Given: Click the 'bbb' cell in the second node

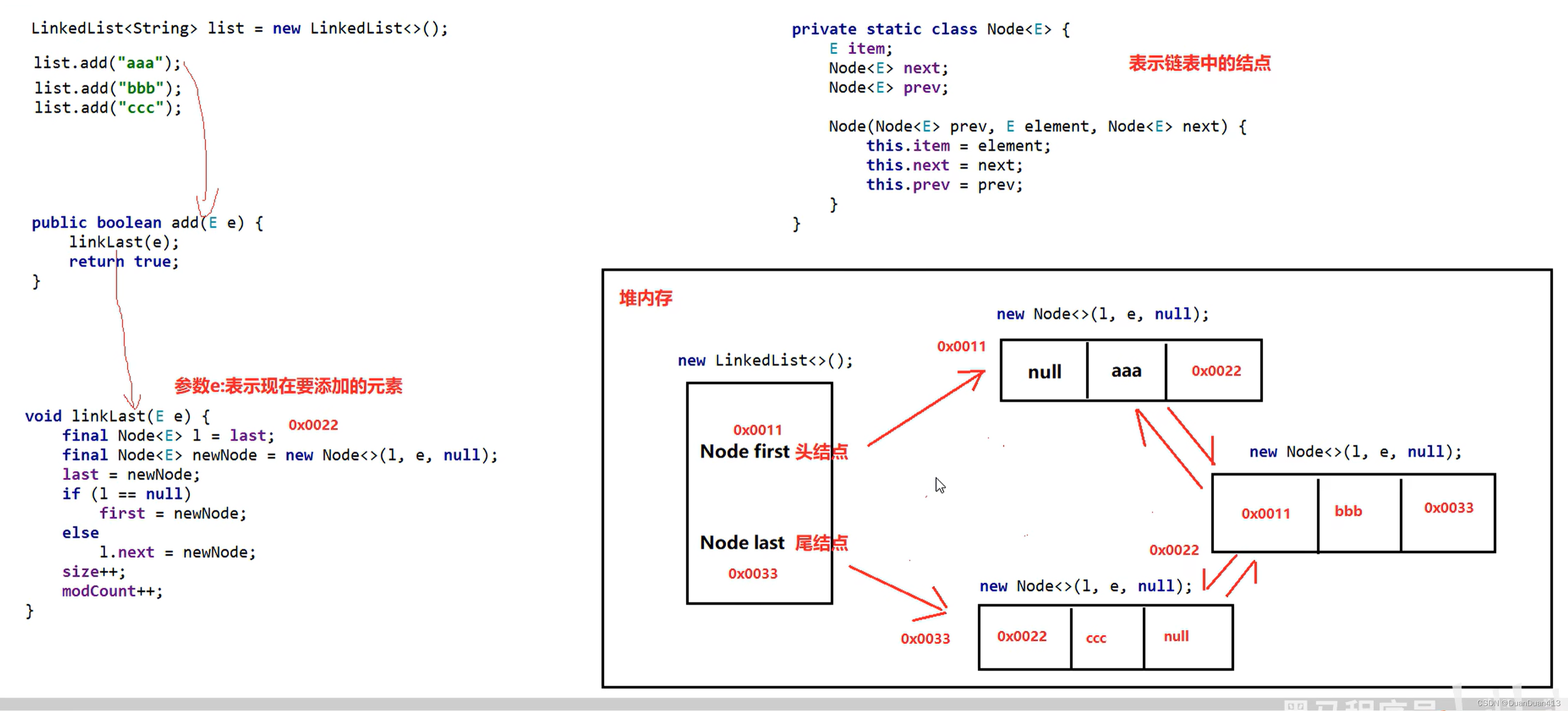Looking at the screenshot, I should click(x=1348, y=512).
